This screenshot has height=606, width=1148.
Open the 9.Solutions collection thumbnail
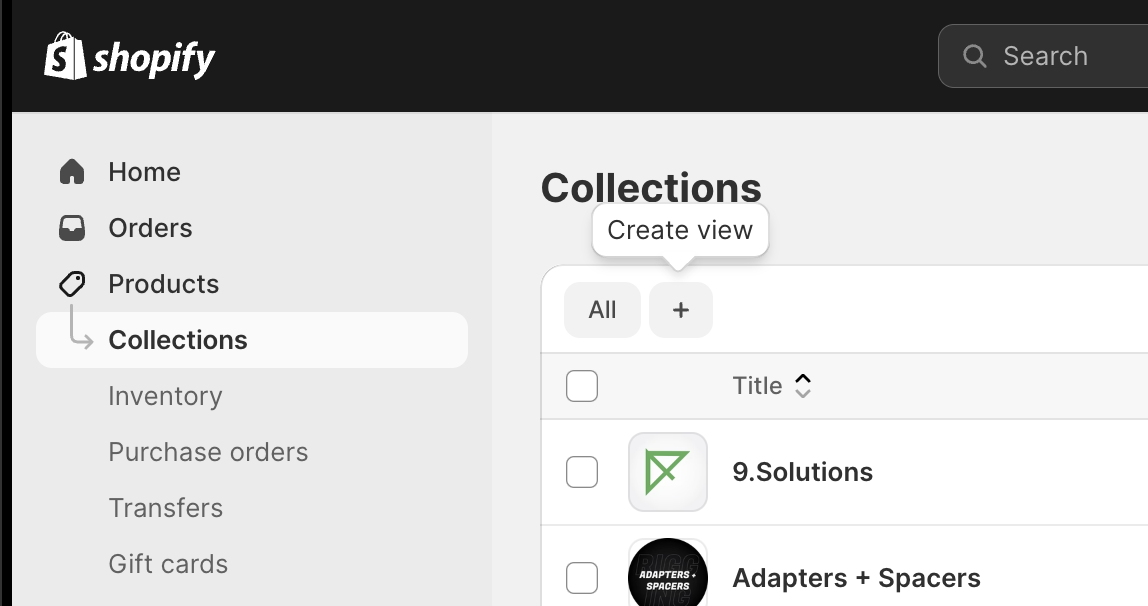coord(667,472)
